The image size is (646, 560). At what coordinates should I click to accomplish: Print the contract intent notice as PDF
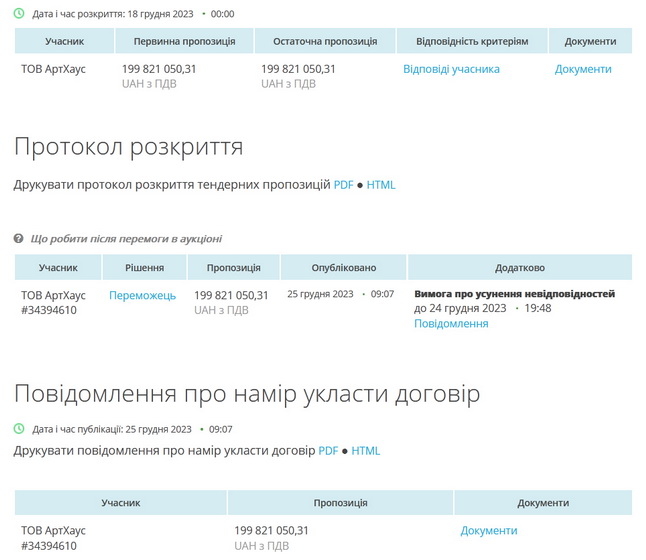[x=328, y=451]
